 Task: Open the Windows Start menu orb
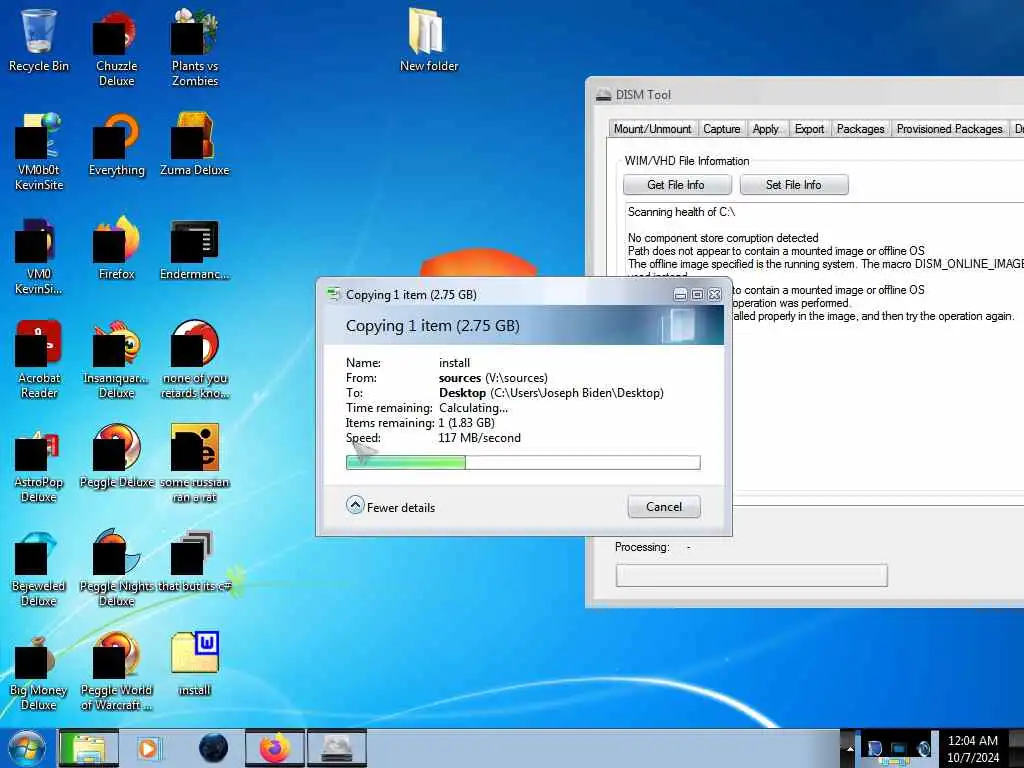pos(27,748)
